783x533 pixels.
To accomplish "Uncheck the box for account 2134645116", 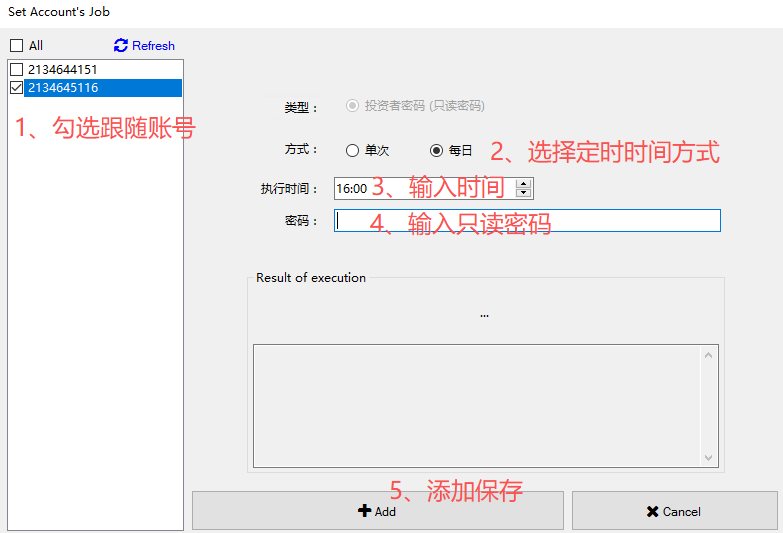I will pos(16,88).
